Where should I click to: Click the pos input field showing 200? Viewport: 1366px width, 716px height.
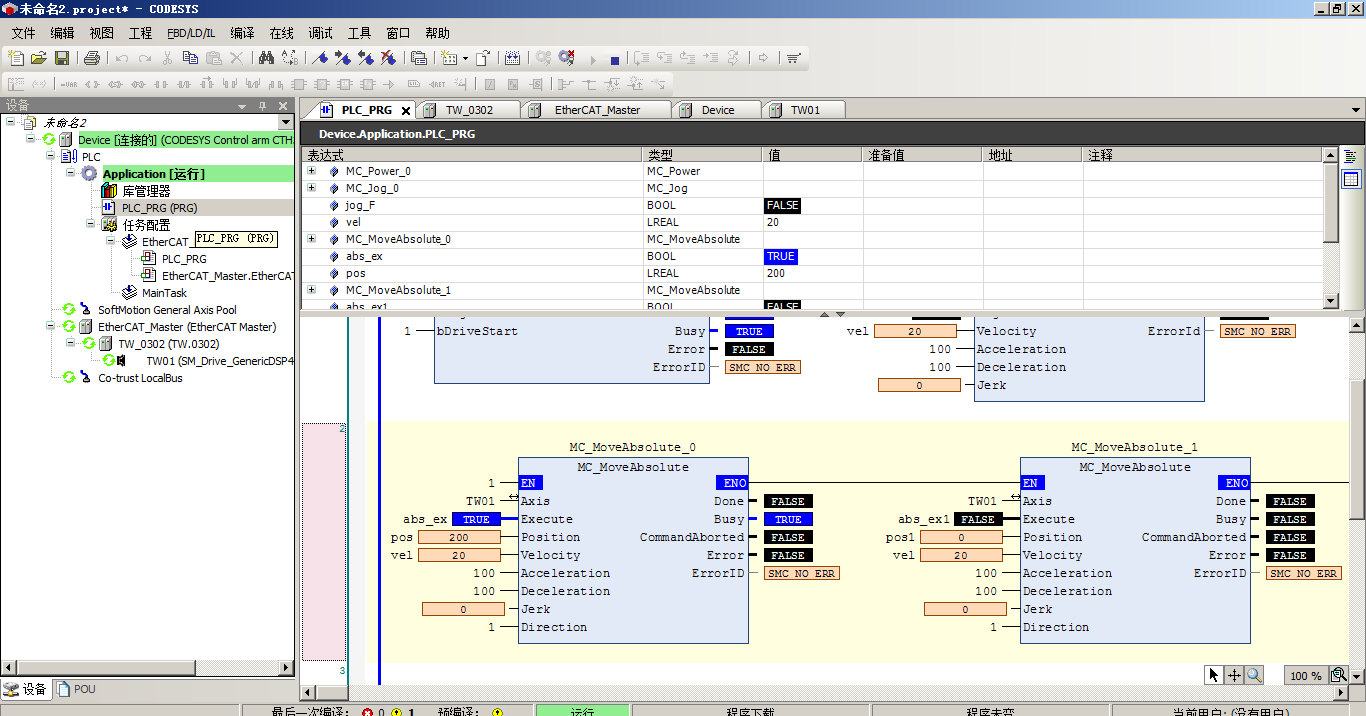point(459,537)
